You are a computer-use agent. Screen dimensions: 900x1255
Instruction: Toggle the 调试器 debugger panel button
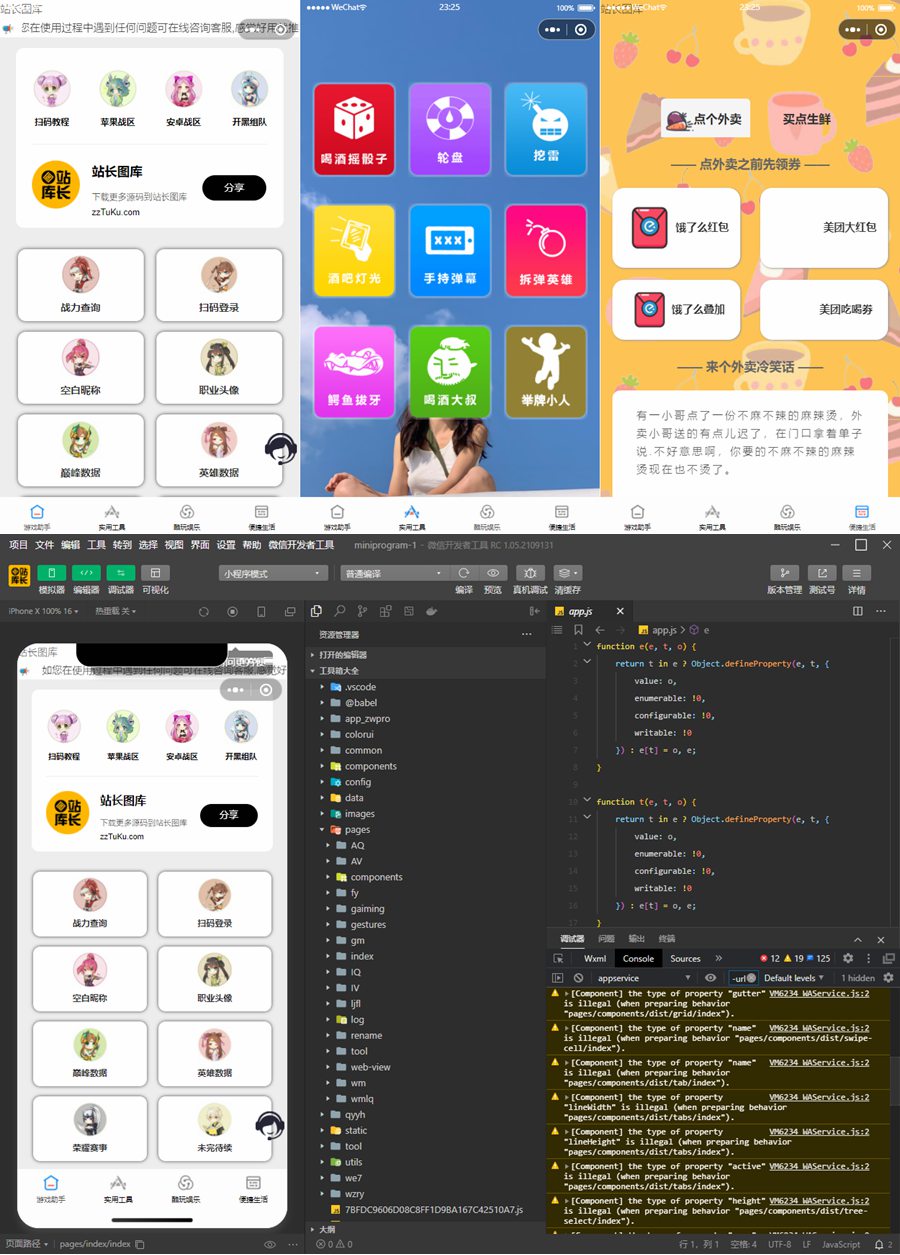(121, 573)
